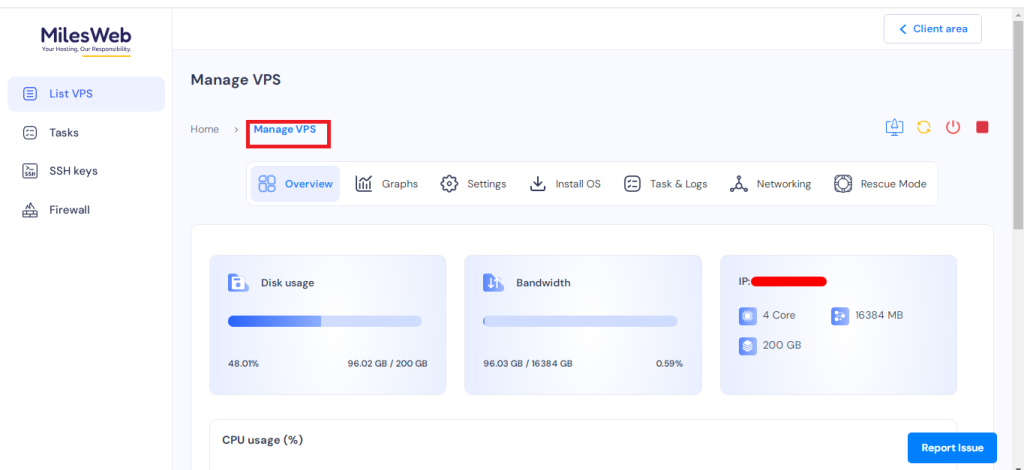The image size is (1024, 470).
Task: Open the Settings tab
Action: tap(474, 184)
